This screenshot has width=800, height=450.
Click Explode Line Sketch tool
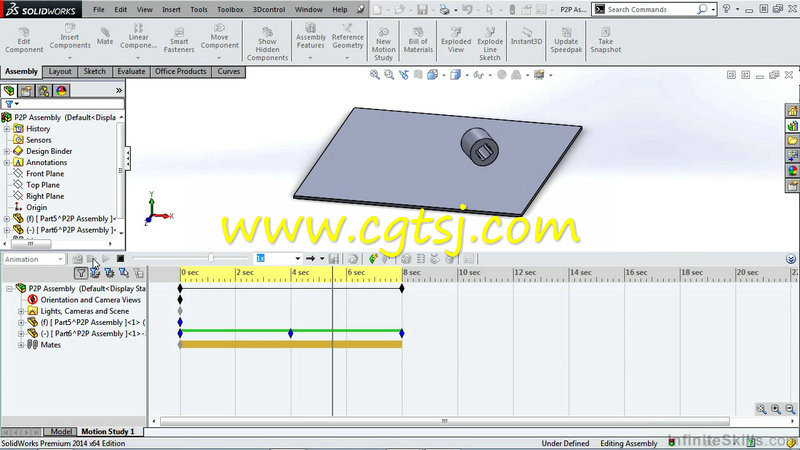click(490, 44)
